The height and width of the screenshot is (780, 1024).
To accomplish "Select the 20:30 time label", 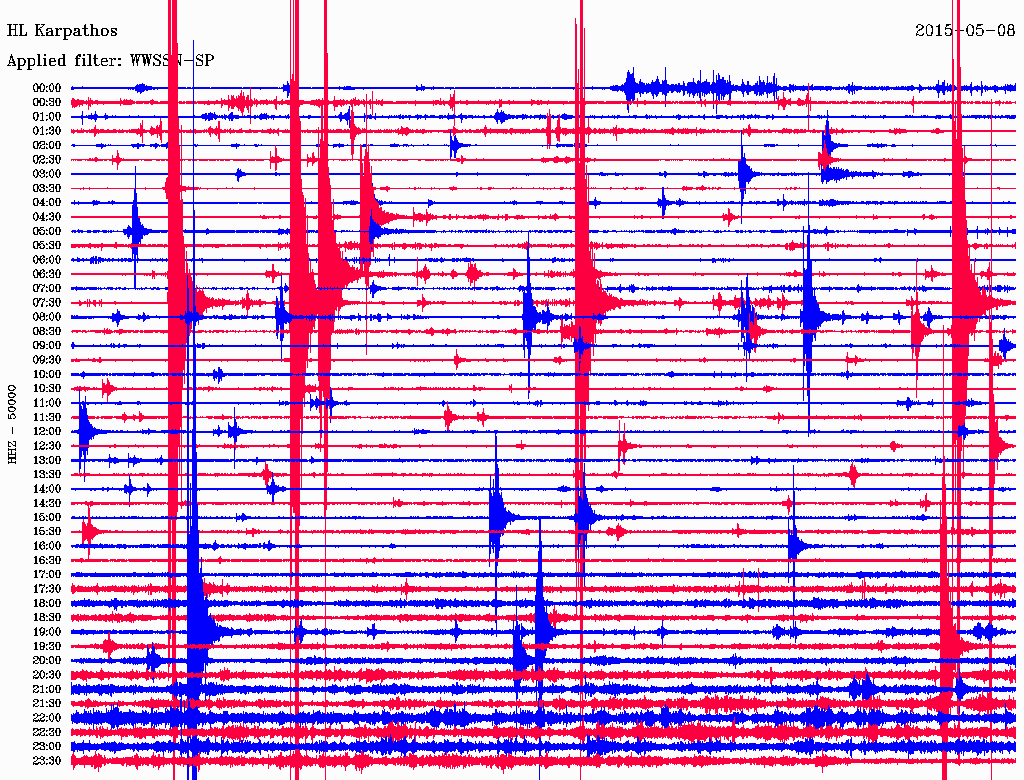I will coord(47,675).
